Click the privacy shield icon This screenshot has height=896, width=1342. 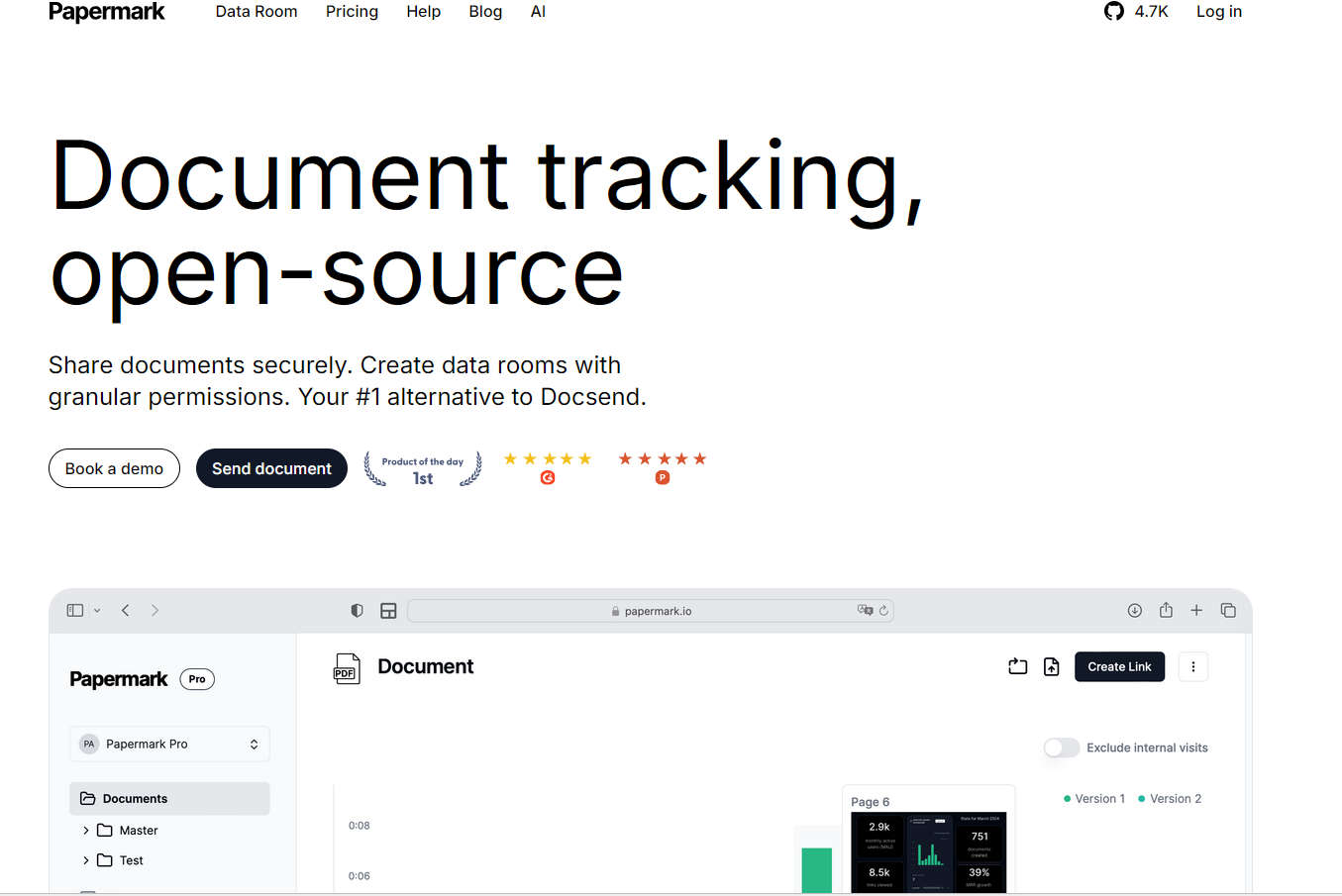[357, 611]
